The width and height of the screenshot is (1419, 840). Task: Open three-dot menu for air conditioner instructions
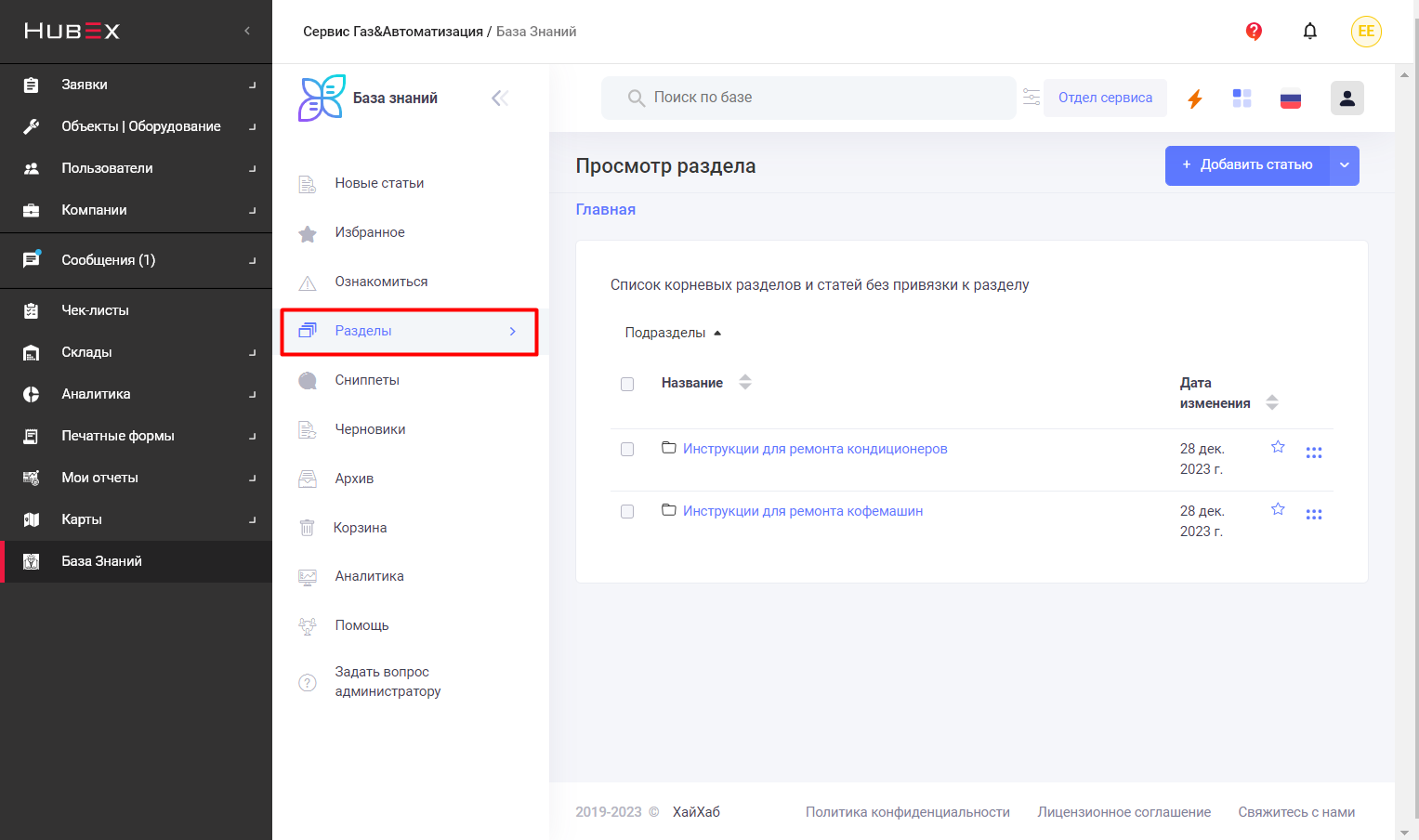[1314, 453]
